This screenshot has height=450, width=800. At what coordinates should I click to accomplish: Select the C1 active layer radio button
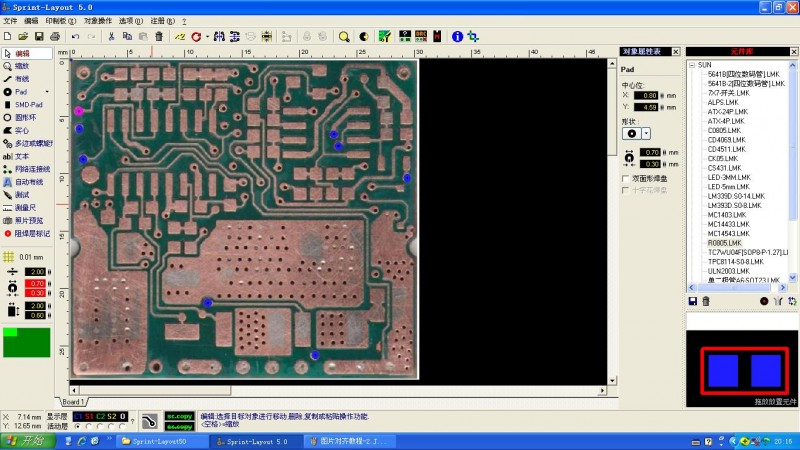(77, 426)
